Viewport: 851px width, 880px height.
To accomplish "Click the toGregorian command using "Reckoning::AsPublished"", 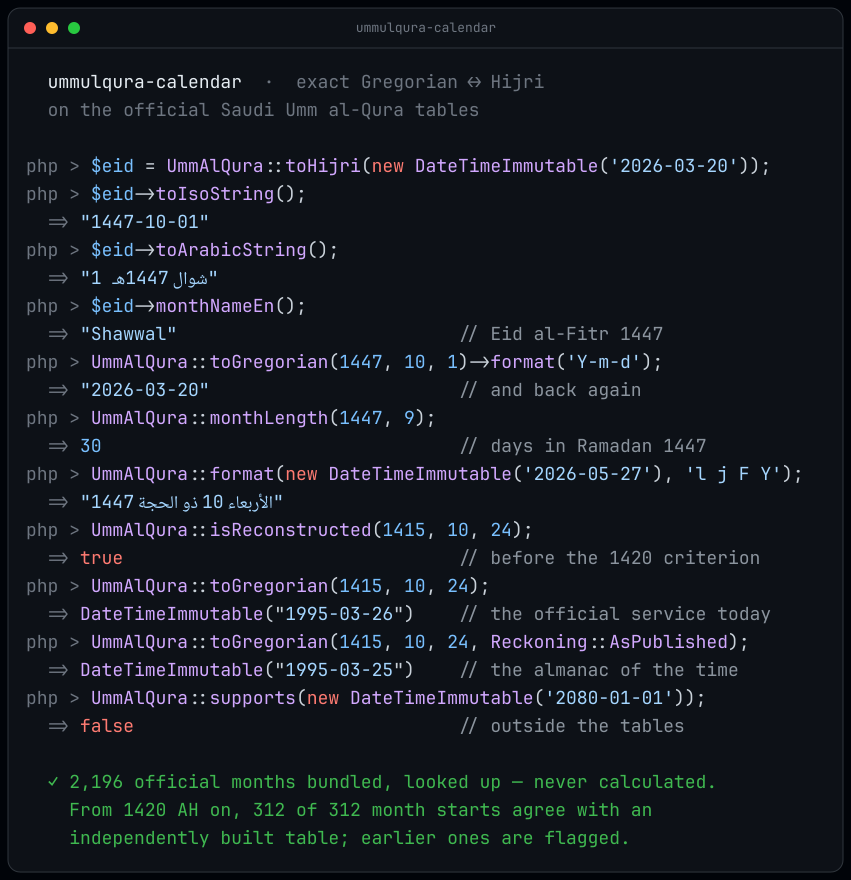I will (x=419, y=642).
